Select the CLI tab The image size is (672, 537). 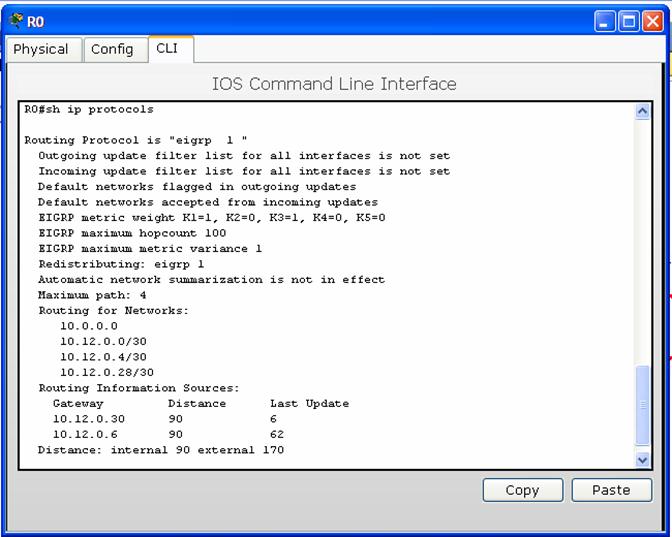click(x=167, y=48)
